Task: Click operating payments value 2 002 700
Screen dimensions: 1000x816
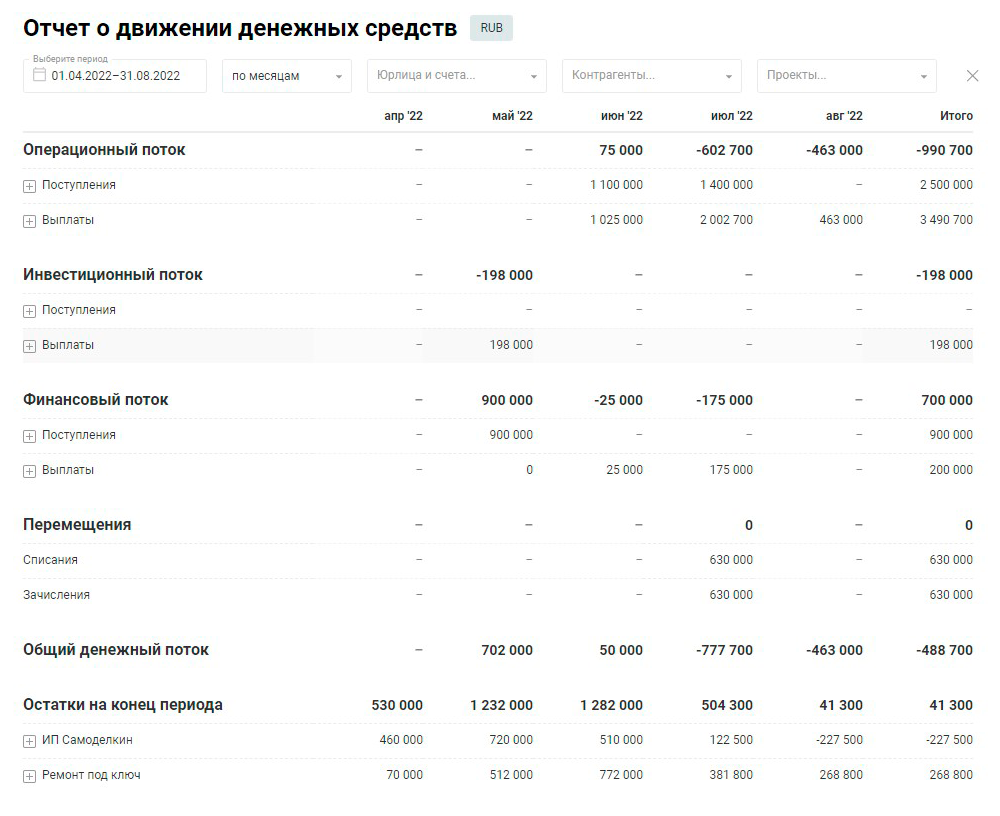Action: pos(726,220)
